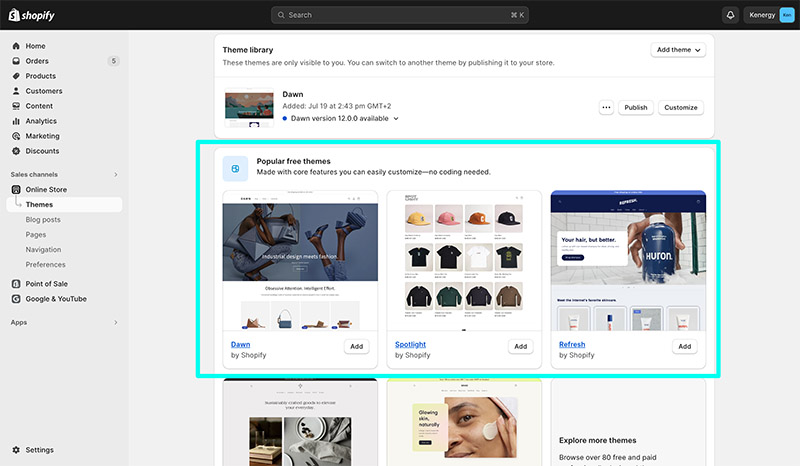
Task: Click the Settings gear icon
Action: pyautogui.click(x=16, y=450)
